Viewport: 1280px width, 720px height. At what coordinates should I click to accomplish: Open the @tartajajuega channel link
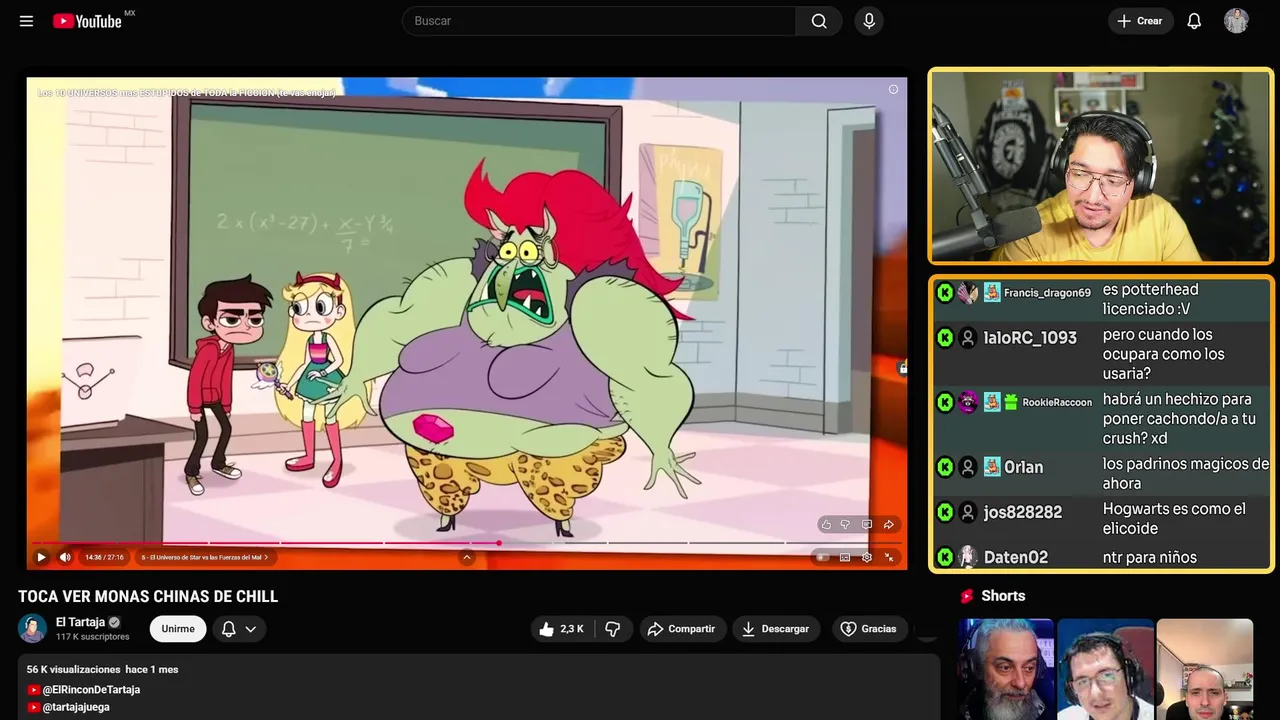click(76, 707)
